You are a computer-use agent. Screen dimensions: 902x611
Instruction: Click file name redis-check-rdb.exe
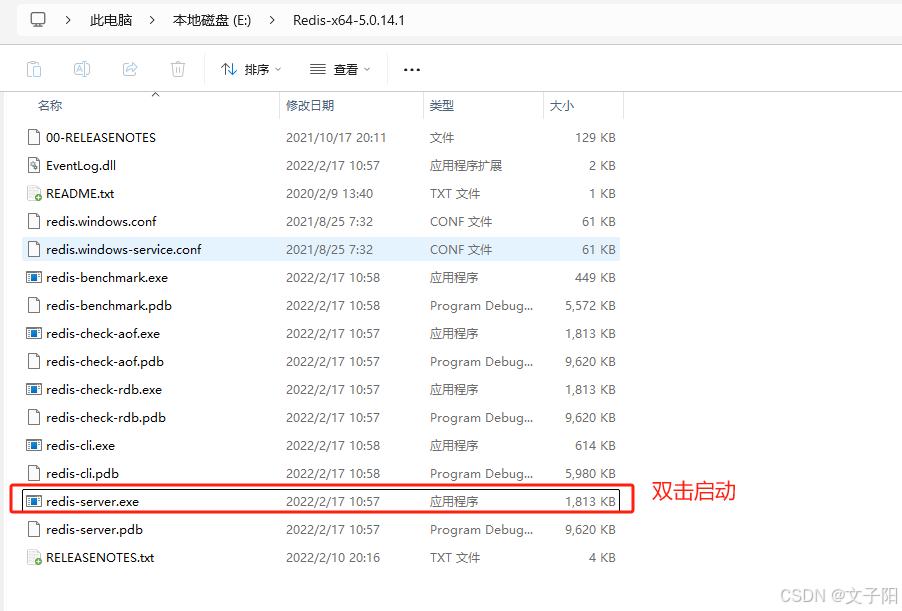tap(104, 389)
